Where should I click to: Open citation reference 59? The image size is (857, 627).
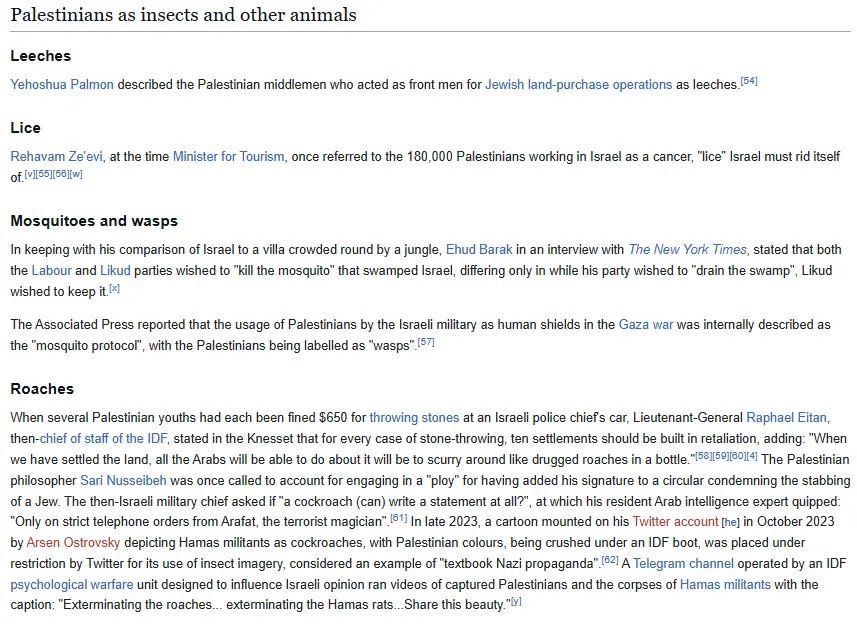pyautogui.click(x=720, y=456)
